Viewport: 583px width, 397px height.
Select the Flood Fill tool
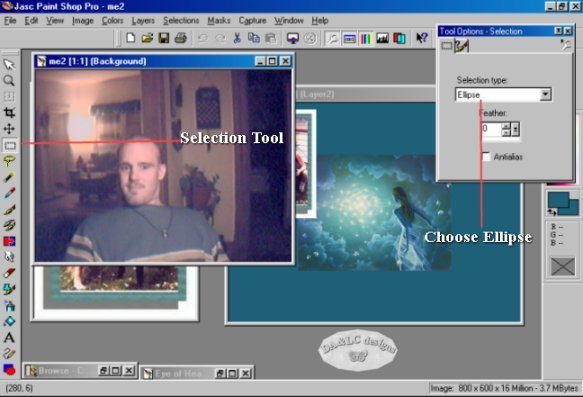[x=9, y=322]
